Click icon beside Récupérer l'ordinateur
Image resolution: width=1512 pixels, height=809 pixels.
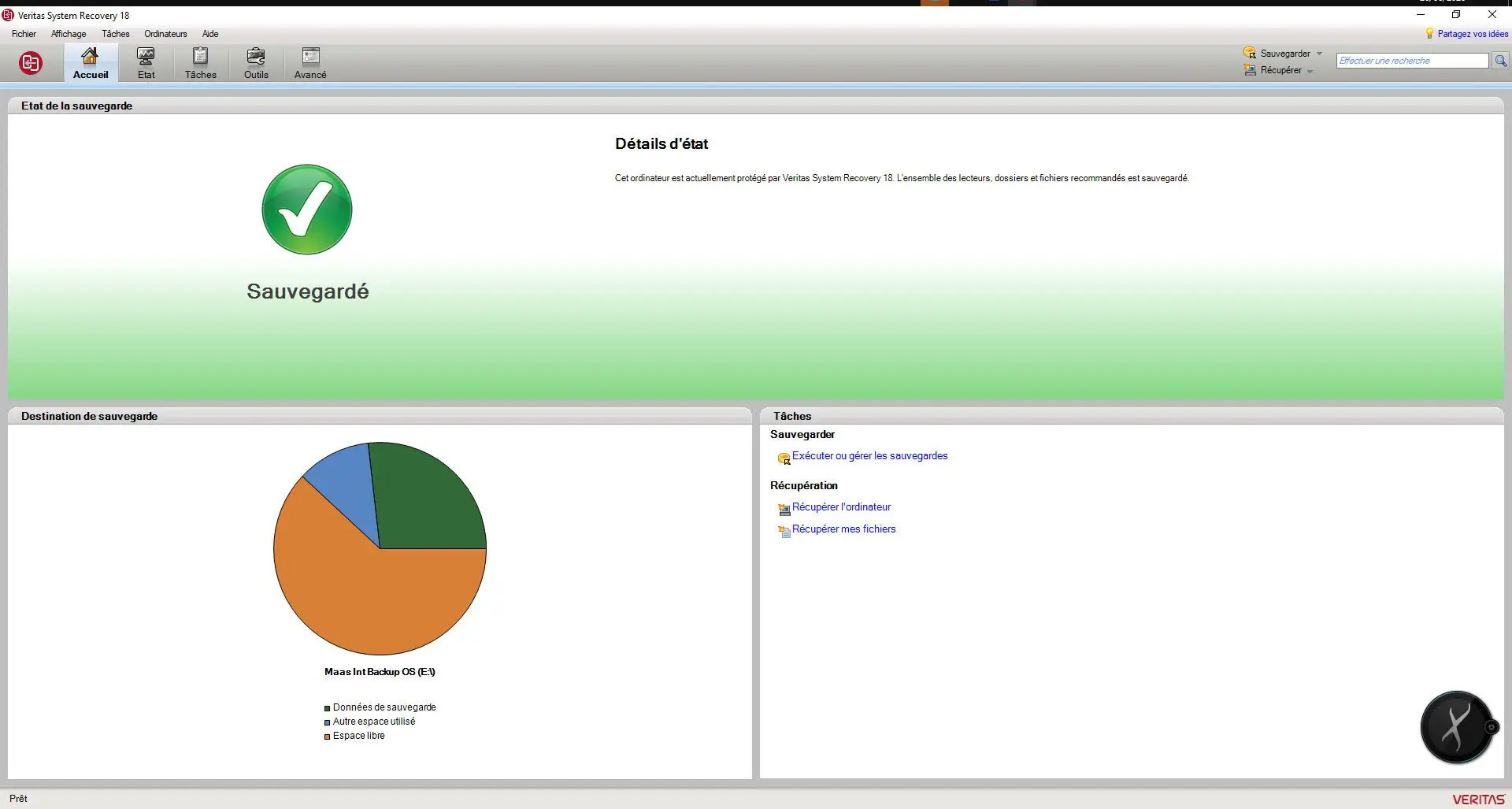pyautogui.click(x=784, y=510)
